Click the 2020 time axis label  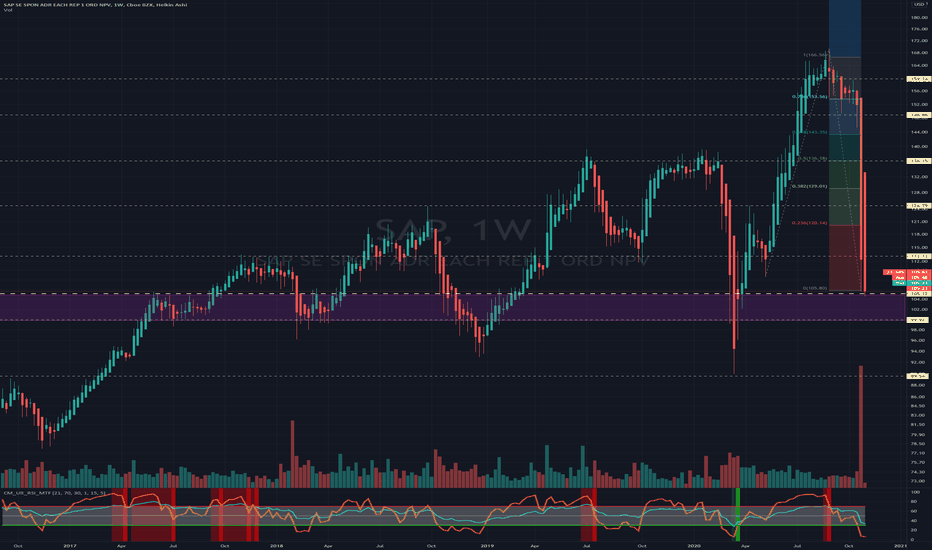pyautogui.click(x=694, y=545)
